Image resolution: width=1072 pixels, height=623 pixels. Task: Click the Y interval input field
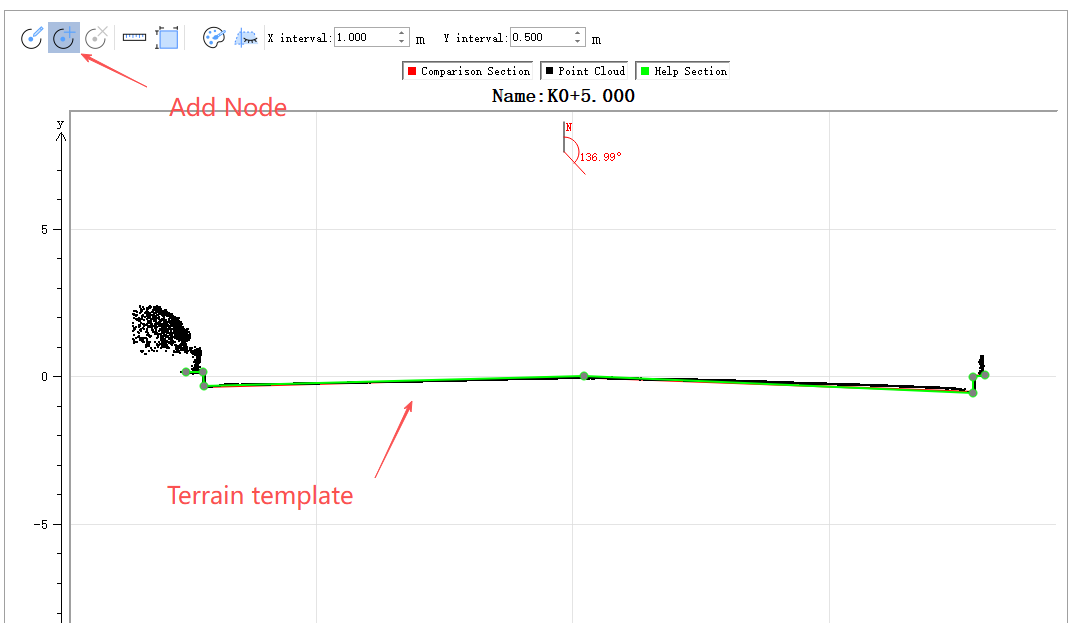click(x=540, y=38)
